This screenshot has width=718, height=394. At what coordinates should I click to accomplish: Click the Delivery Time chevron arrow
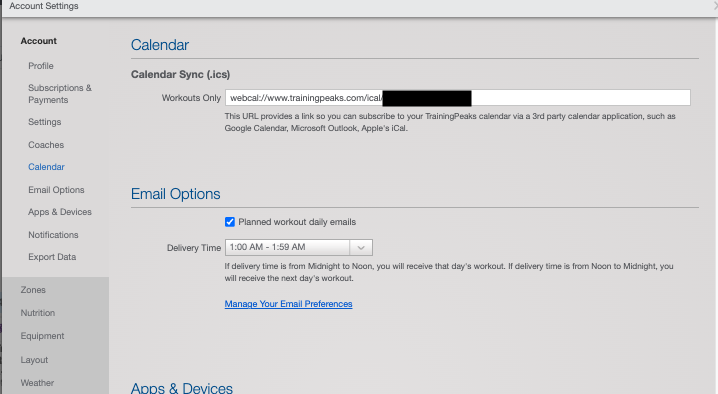tap(361, 247)
